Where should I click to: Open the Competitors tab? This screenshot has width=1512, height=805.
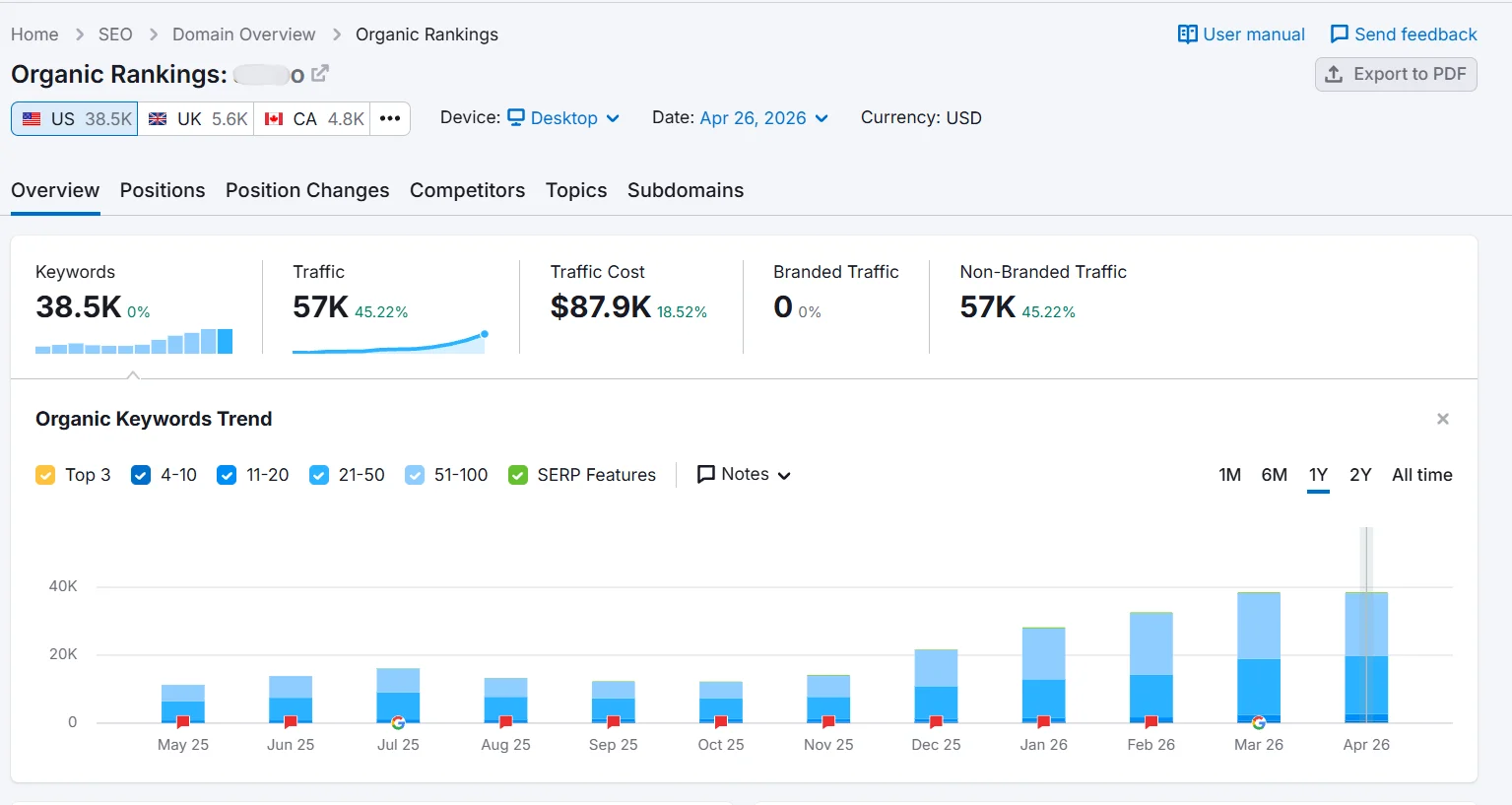[x=467, y=190]
